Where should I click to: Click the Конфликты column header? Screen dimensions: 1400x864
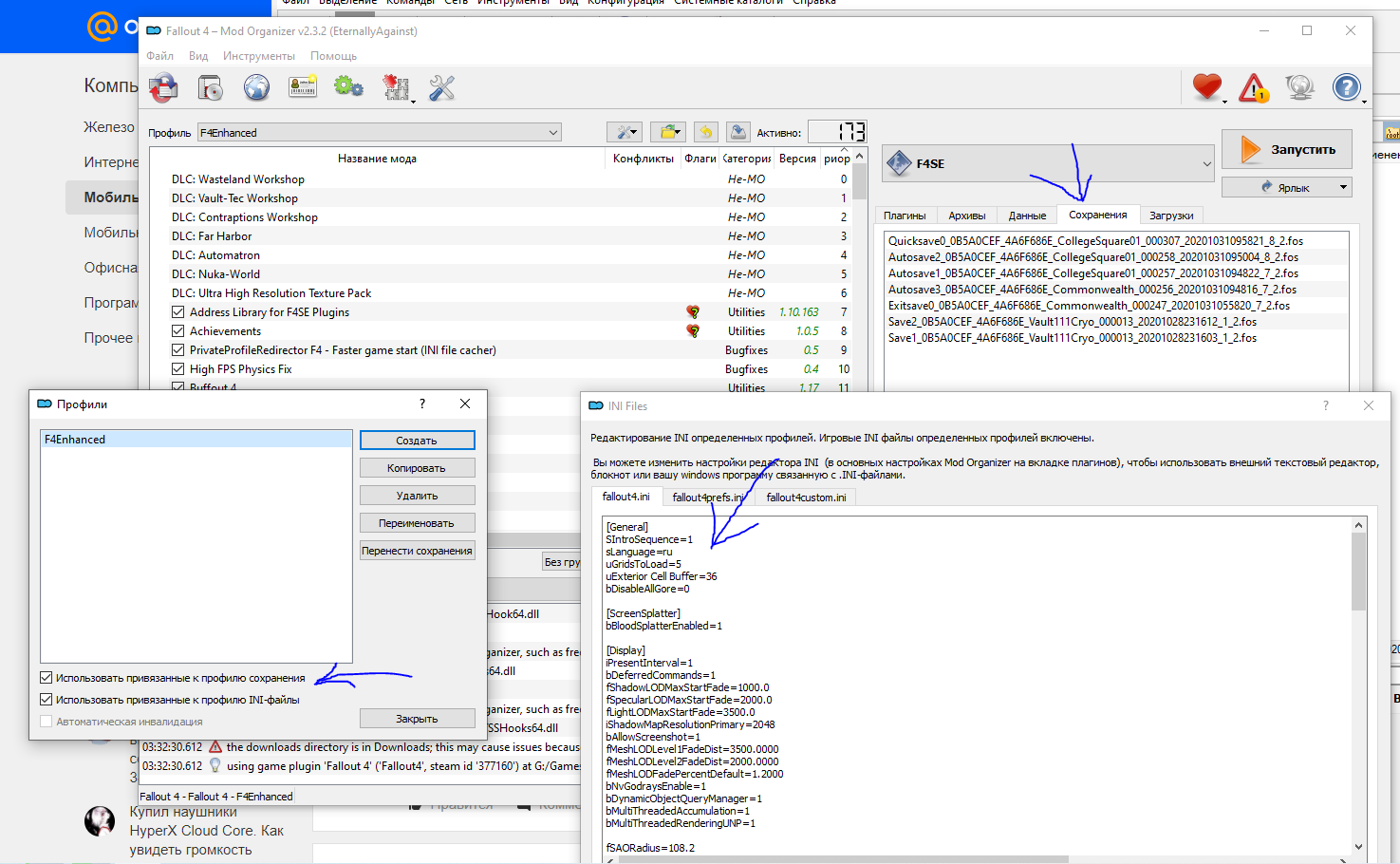tap(643, 159)
